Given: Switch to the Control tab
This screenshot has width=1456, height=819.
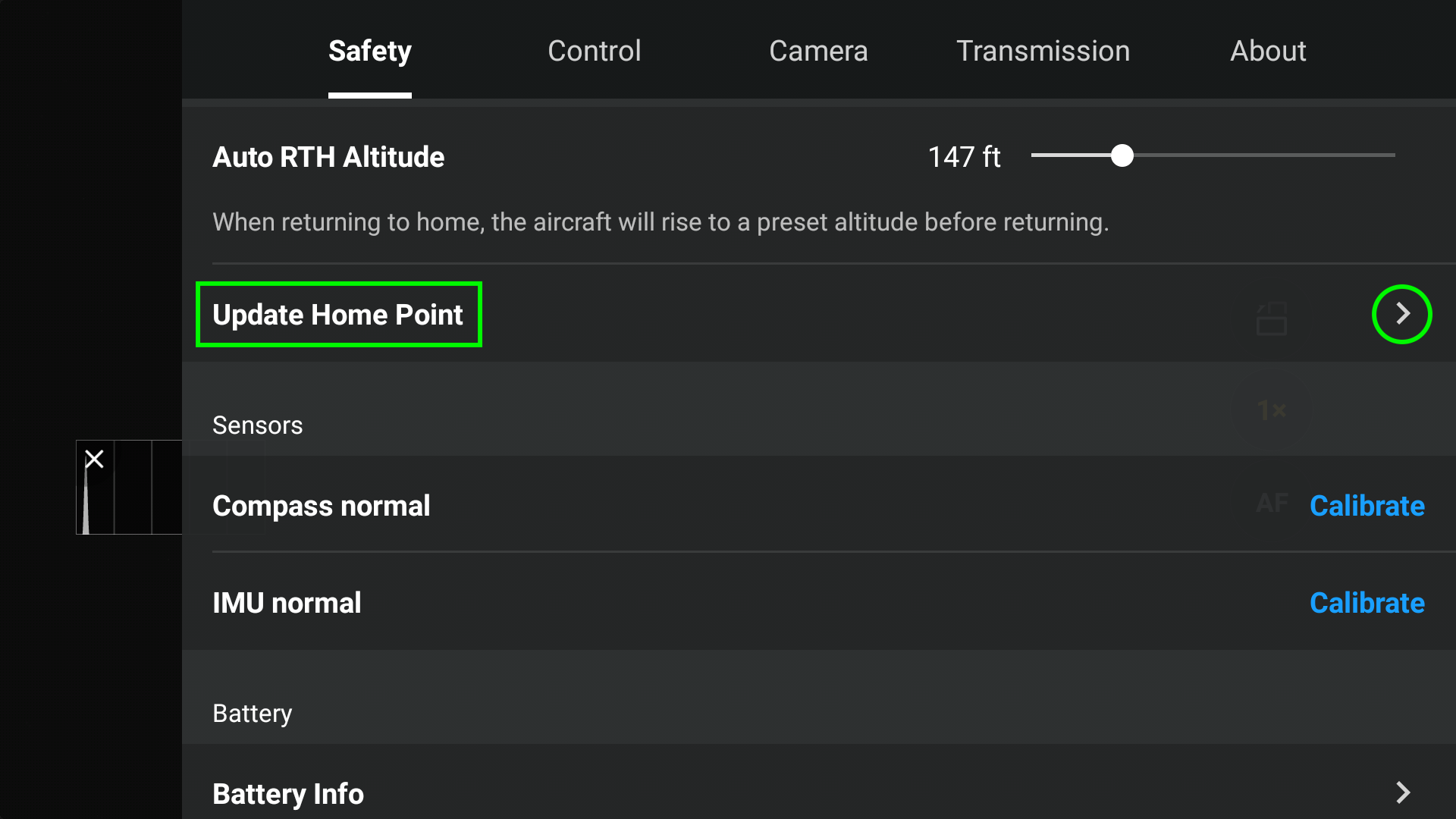Looking at the screenshot, I should [x=594, y=51].
